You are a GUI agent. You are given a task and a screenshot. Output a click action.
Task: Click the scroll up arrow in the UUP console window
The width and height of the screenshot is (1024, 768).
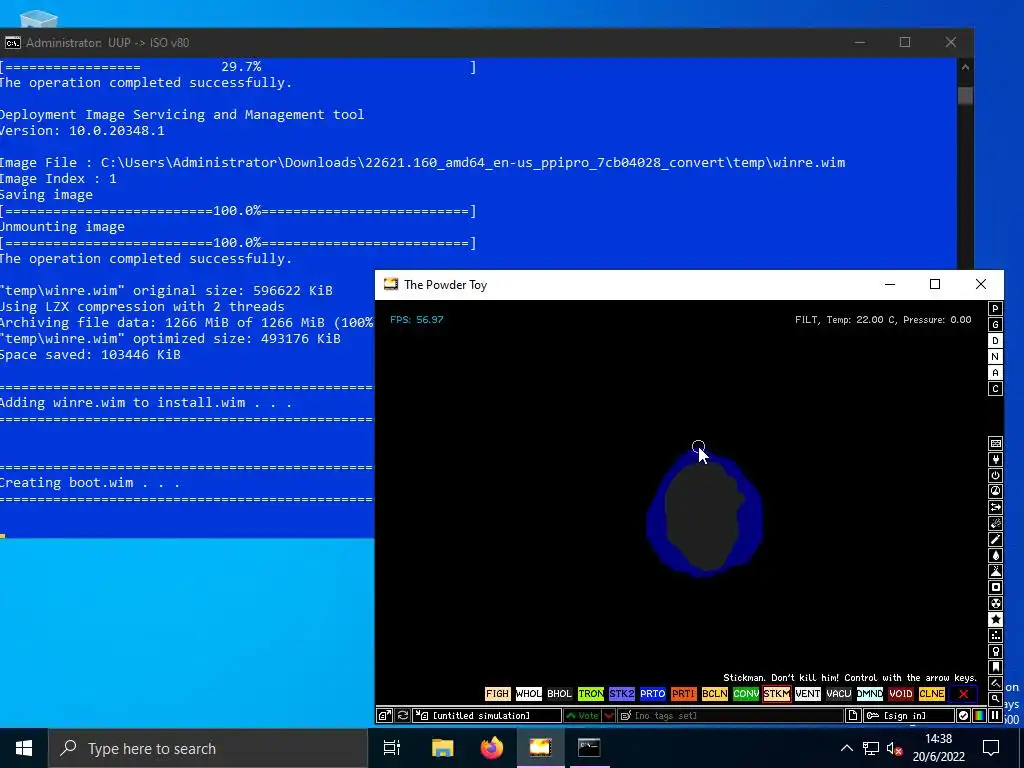[x=965, y=67]
